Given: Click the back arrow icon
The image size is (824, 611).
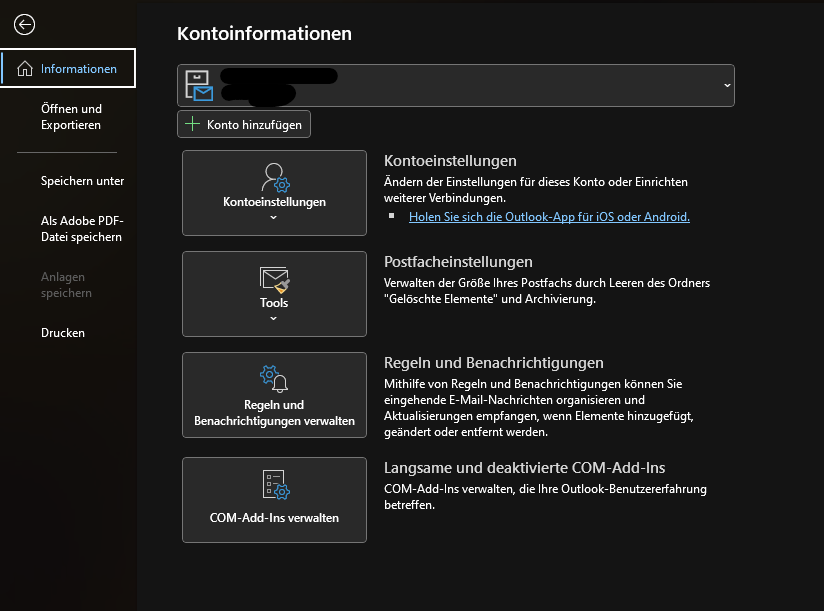Looking at the screenshot, I should coord(24,25).
